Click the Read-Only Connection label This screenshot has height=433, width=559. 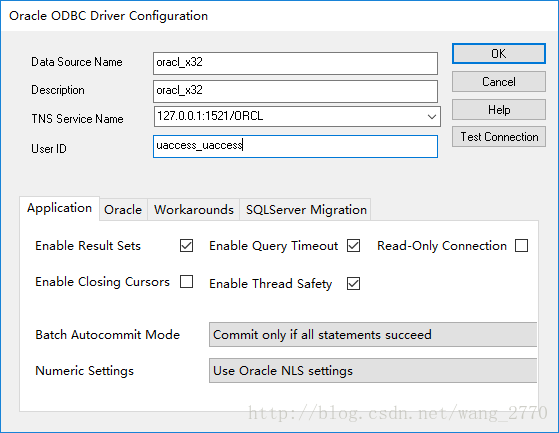click(x=442, y=246)
